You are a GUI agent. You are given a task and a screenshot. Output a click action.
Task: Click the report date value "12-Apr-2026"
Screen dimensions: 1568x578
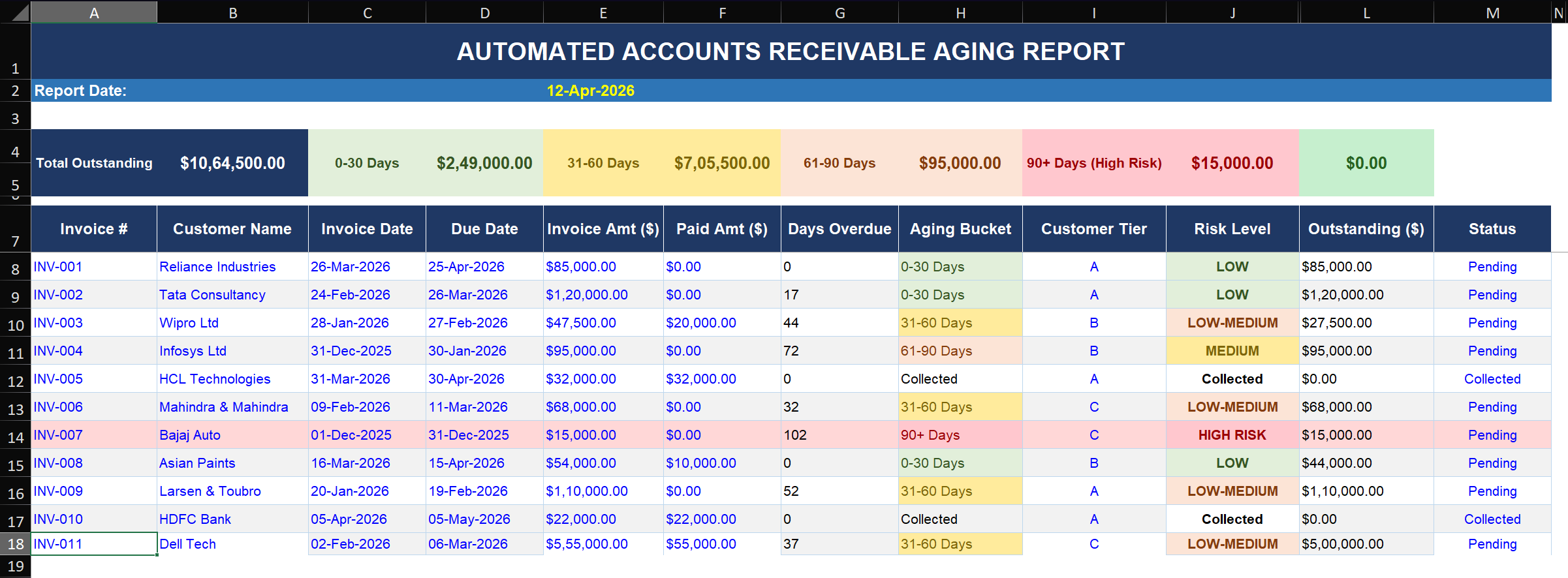(590, 91)
